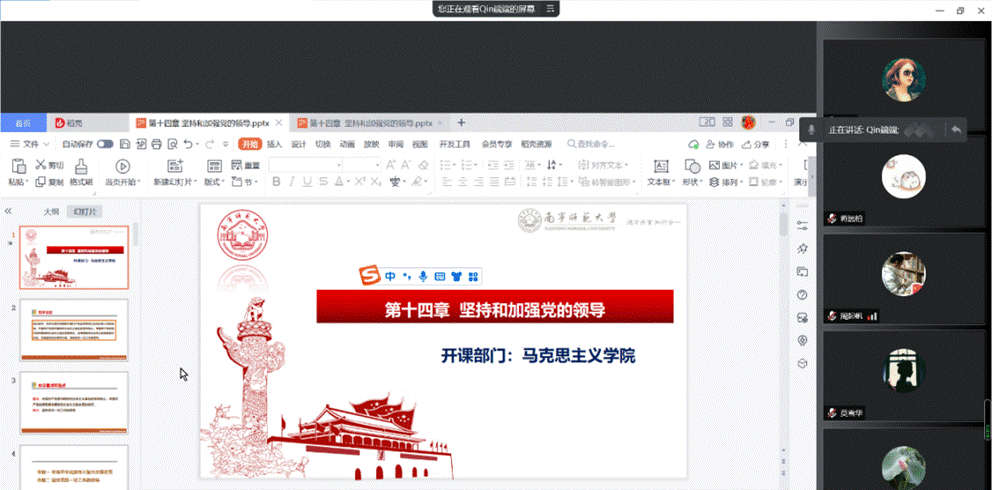The image size is (992, 490).
Task: Click the Save icon in quick access toolbar
Action: point(125,144)
